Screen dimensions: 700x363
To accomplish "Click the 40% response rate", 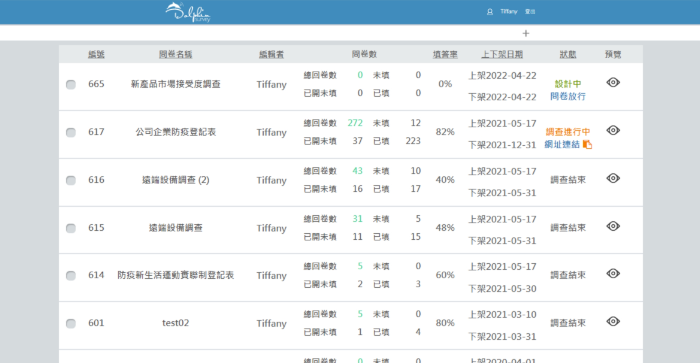I will pyautogui.click(x=445, y=179).
